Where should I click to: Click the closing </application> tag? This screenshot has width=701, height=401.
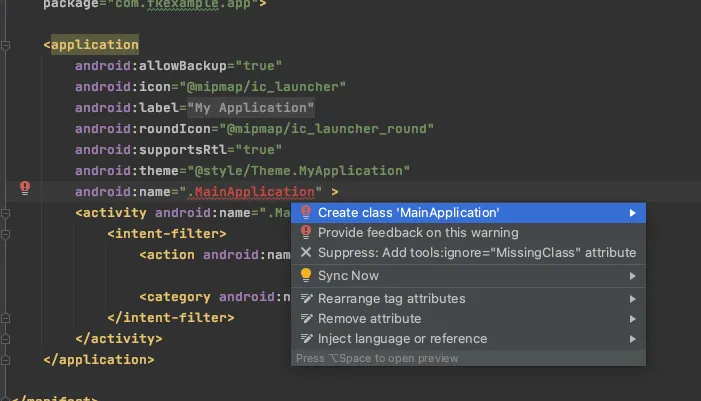click(99, 360)
